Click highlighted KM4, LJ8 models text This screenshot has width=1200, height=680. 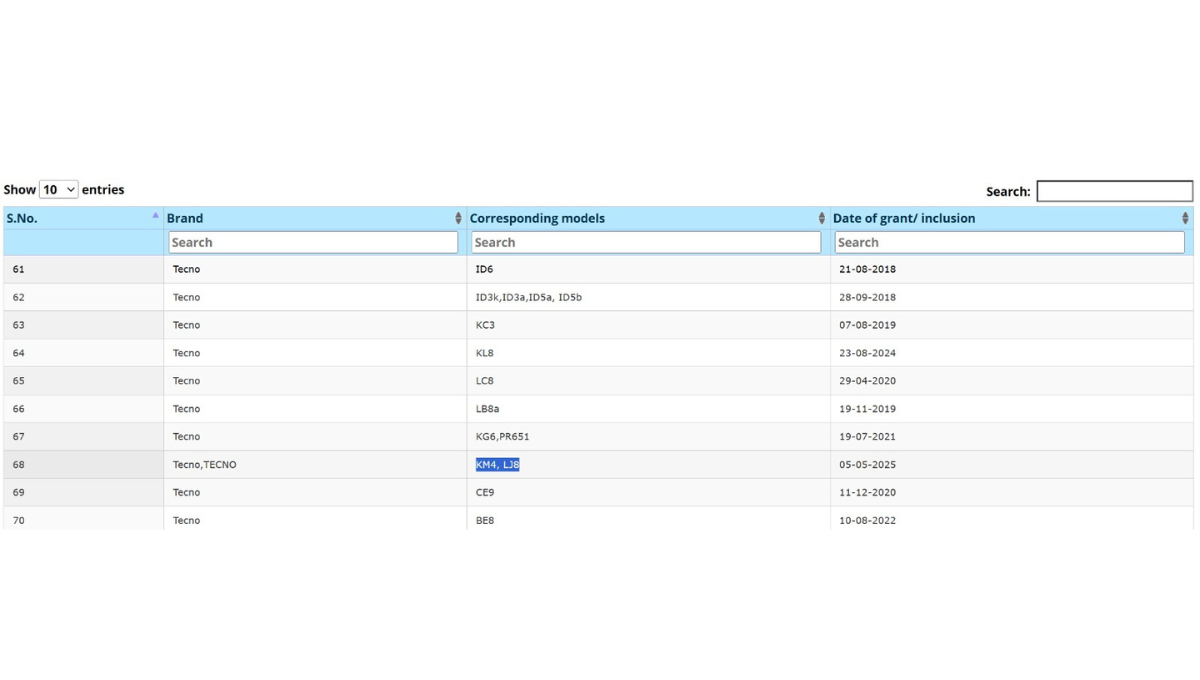tap(497, 465)
